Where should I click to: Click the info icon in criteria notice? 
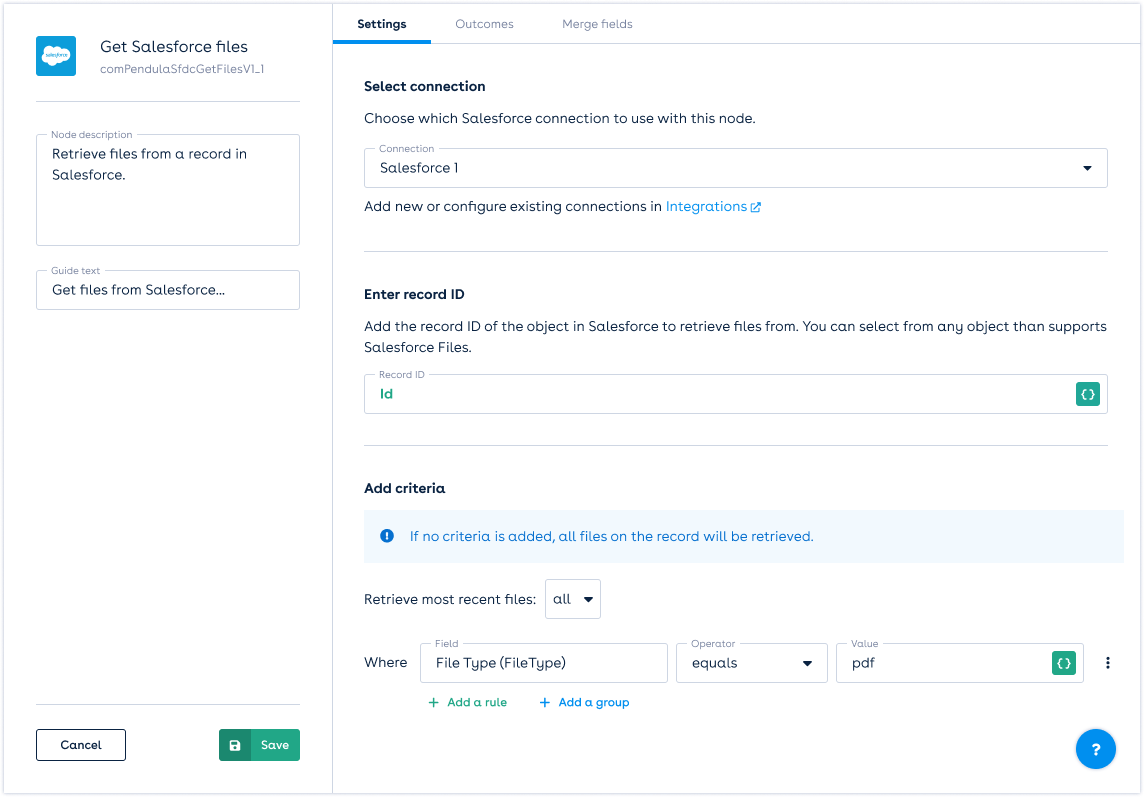pos(387,536)
